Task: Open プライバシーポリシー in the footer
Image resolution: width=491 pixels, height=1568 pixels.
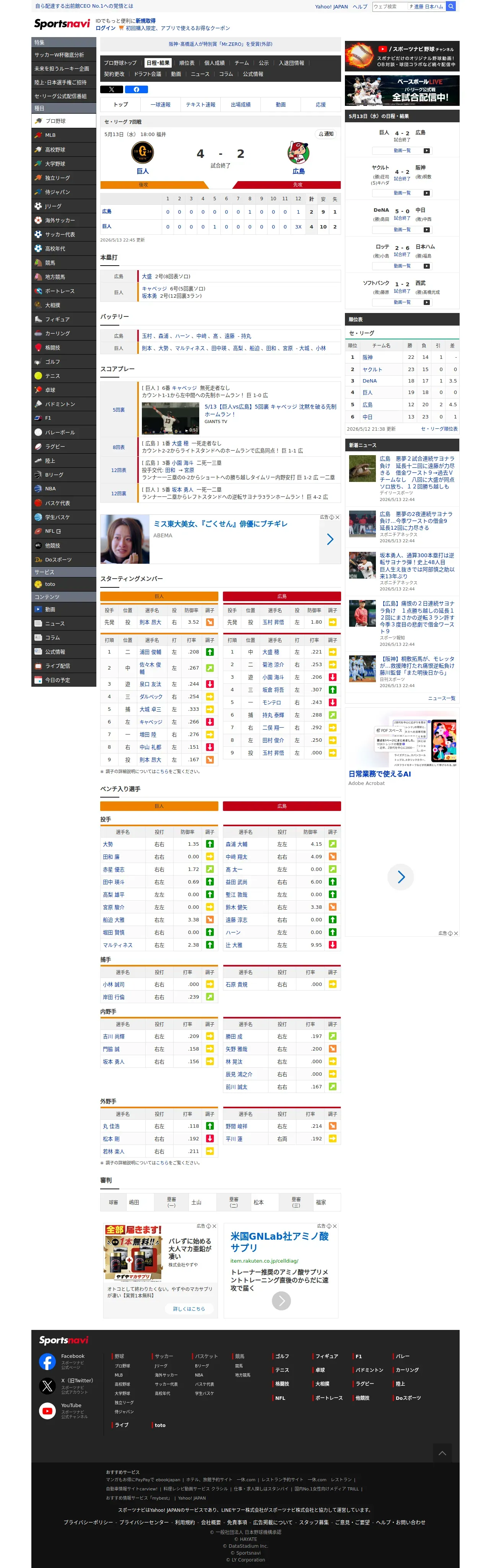Action: [x=88, y=1522]
